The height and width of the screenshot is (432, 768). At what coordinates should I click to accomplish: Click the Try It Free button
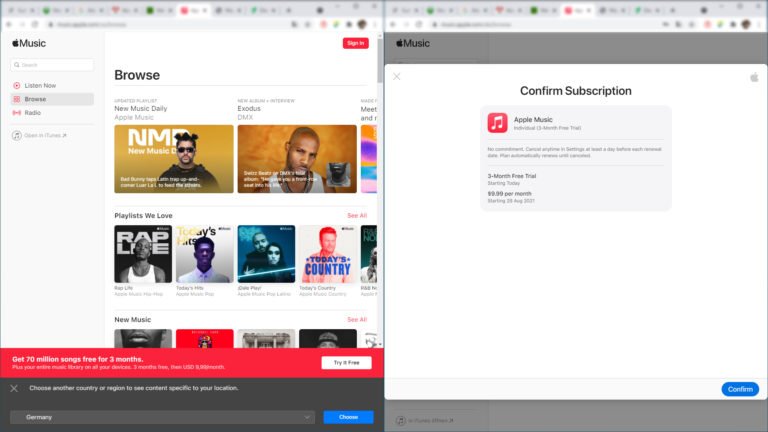(346, 362)
